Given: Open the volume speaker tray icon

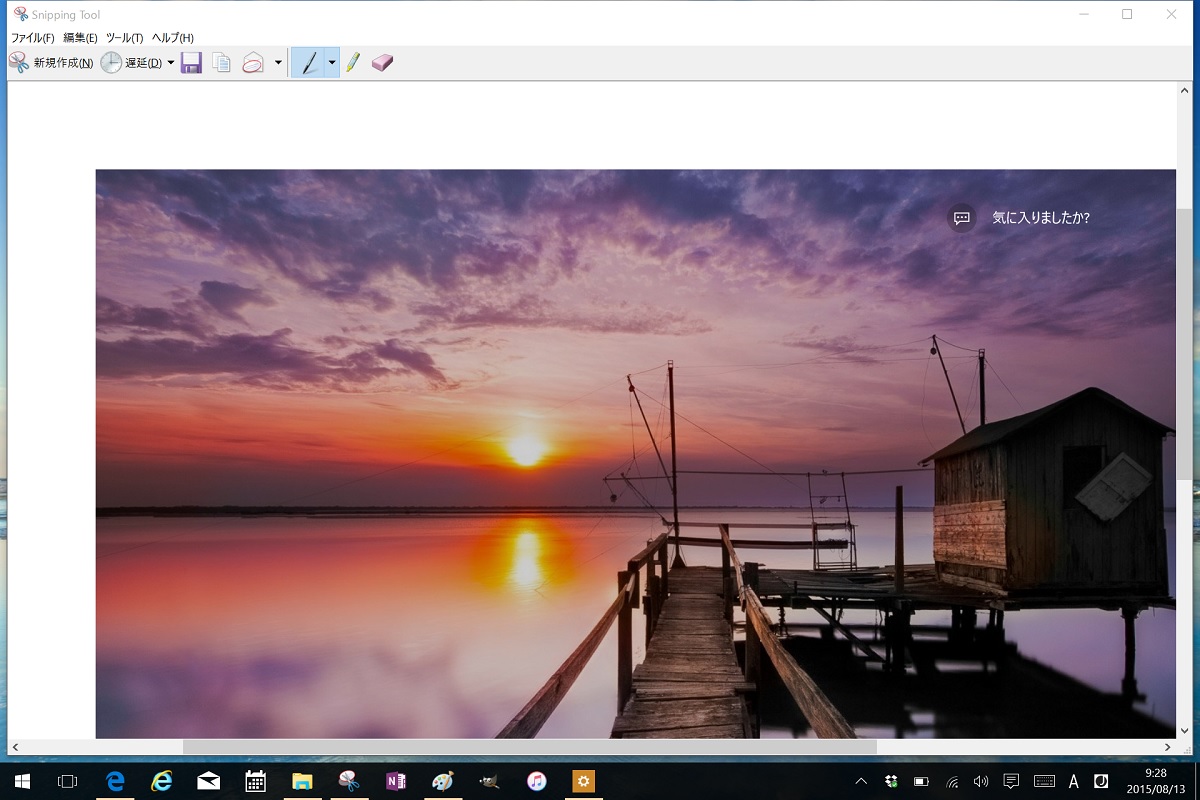Looking at the screenshot, I should coord(981,781).
